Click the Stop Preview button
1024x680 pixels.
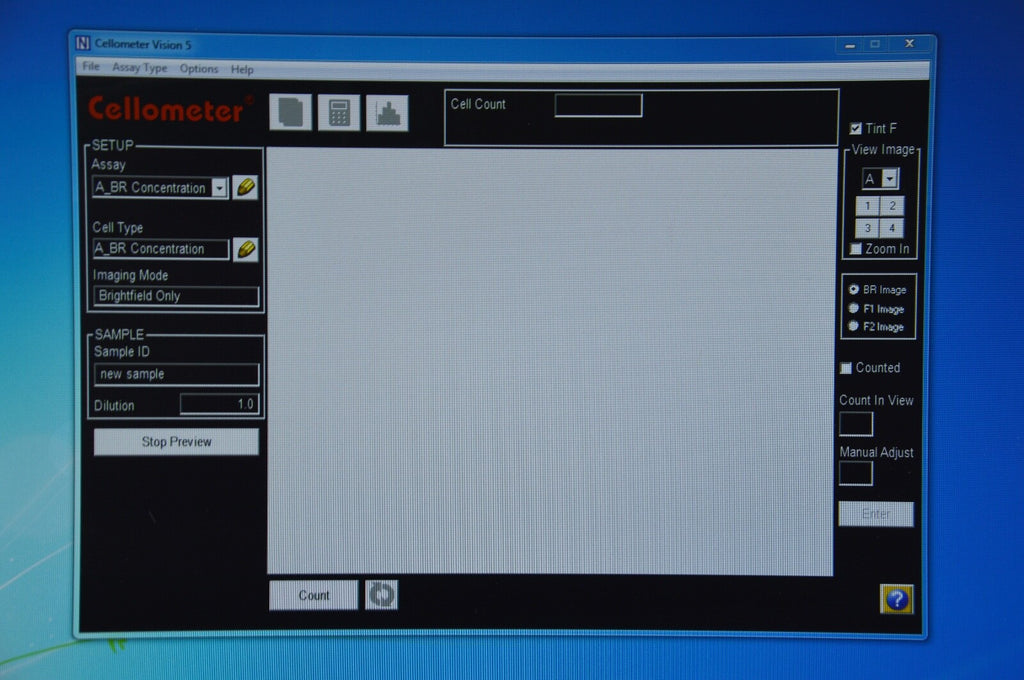(x=176, y=442)
